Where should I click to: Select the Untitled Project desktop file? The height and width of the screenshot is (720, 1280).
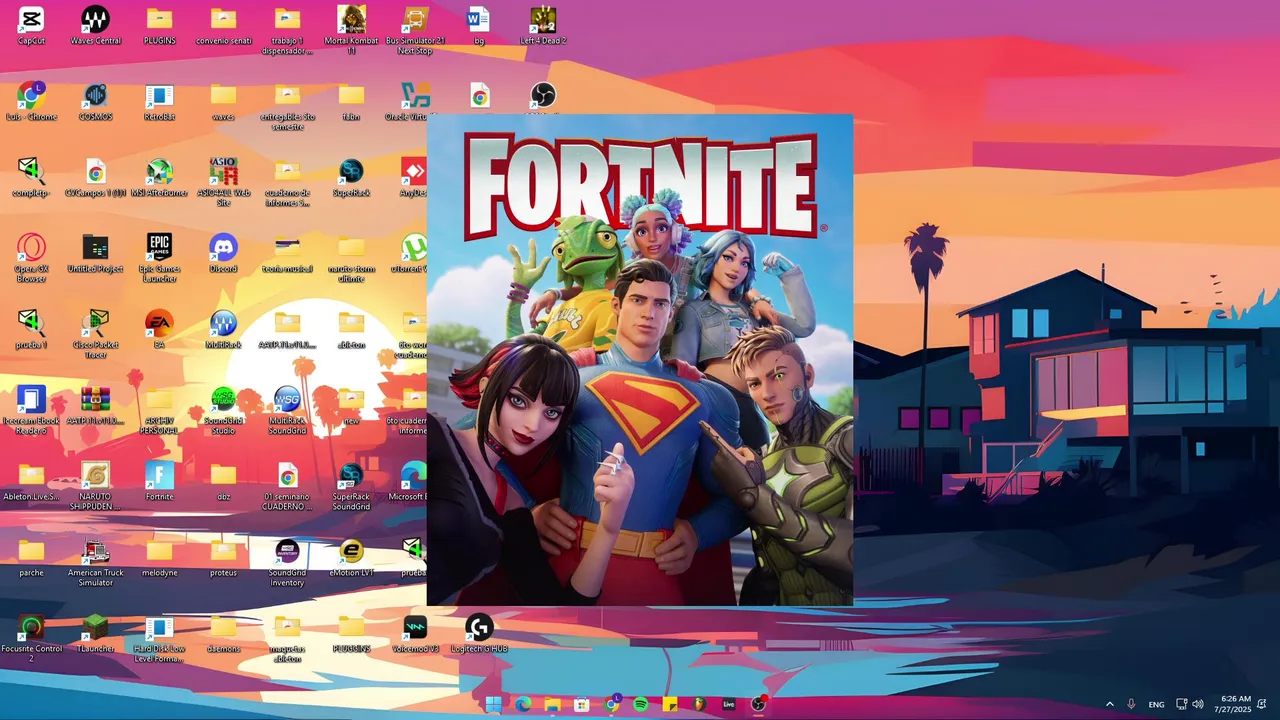pyautogui.click(x=95, y=254)
